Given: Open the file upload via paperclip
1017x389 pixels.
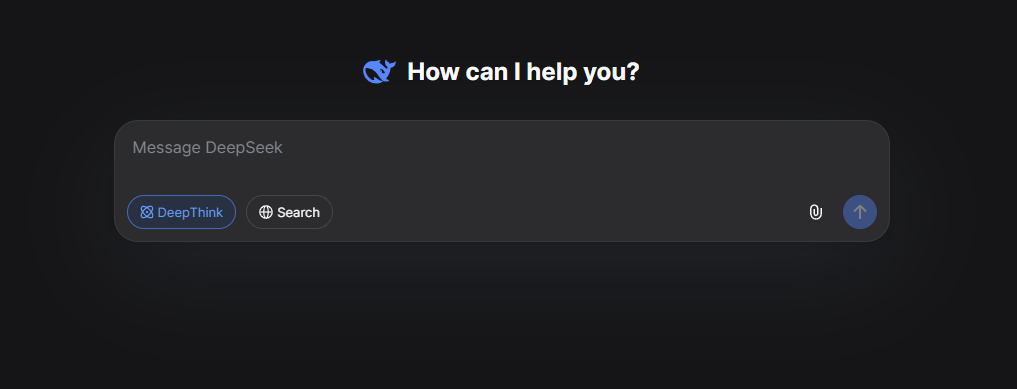Looking at the screenshot, I should (815, 212).
